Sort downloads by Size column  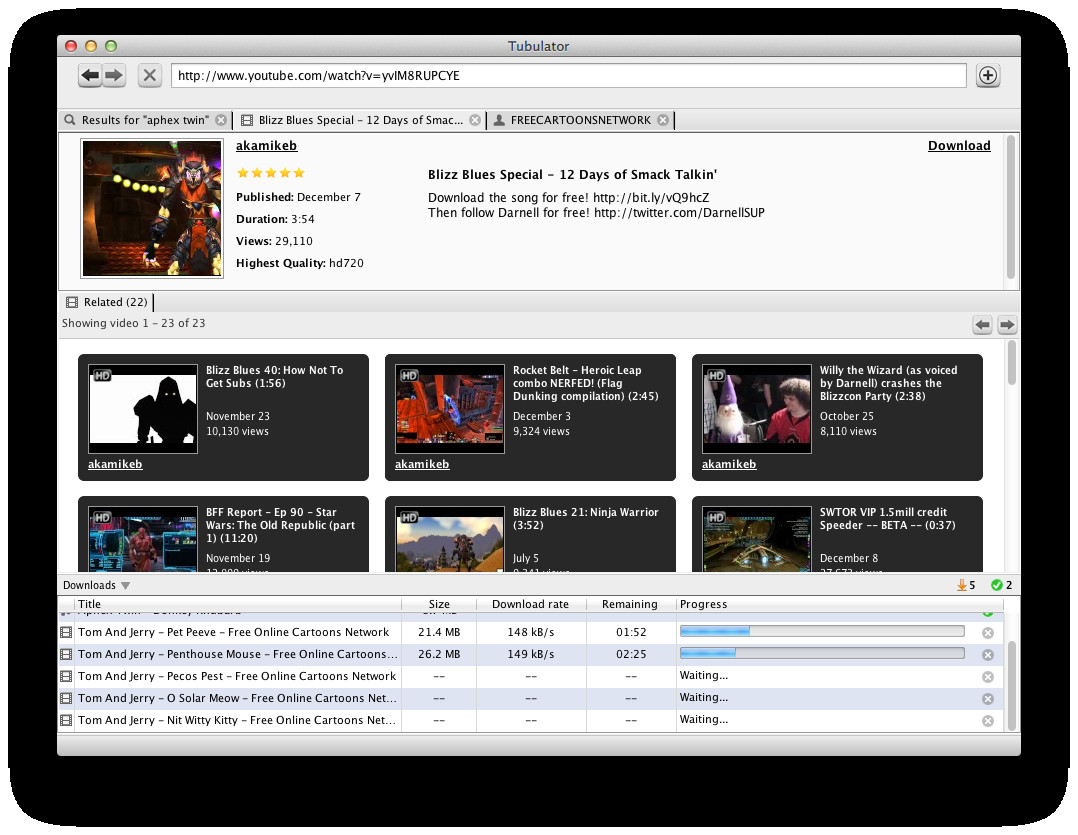[x=439, y=604]
